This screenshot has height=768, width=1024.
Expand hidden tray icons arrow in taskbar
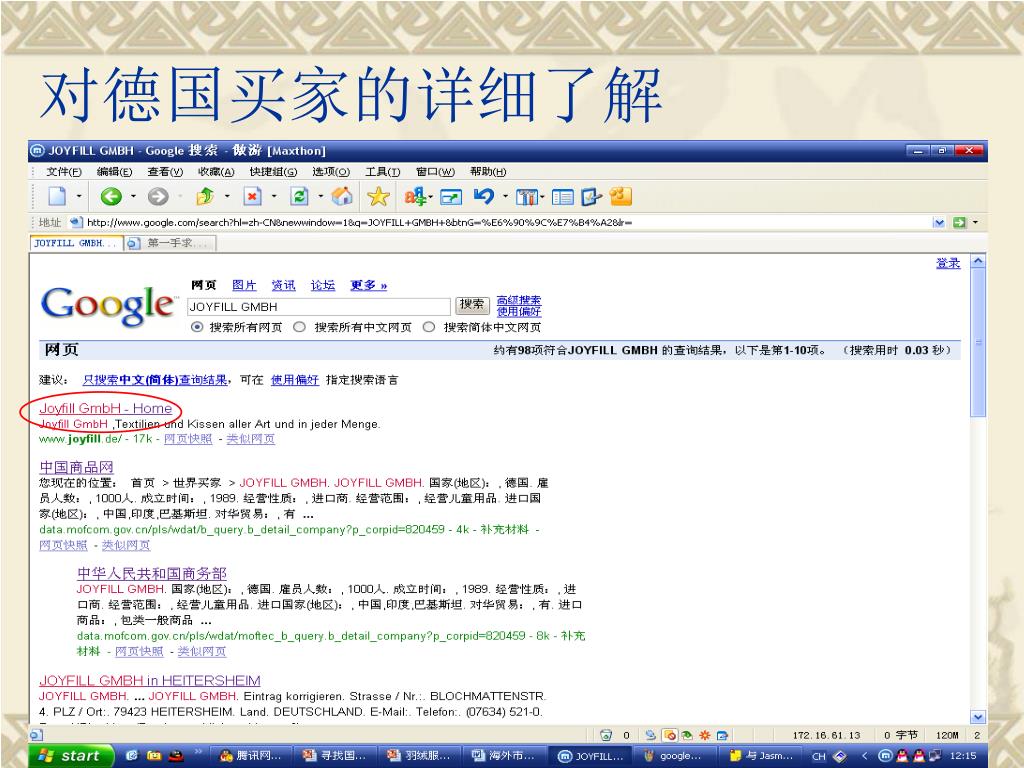(x=864, y=756)
